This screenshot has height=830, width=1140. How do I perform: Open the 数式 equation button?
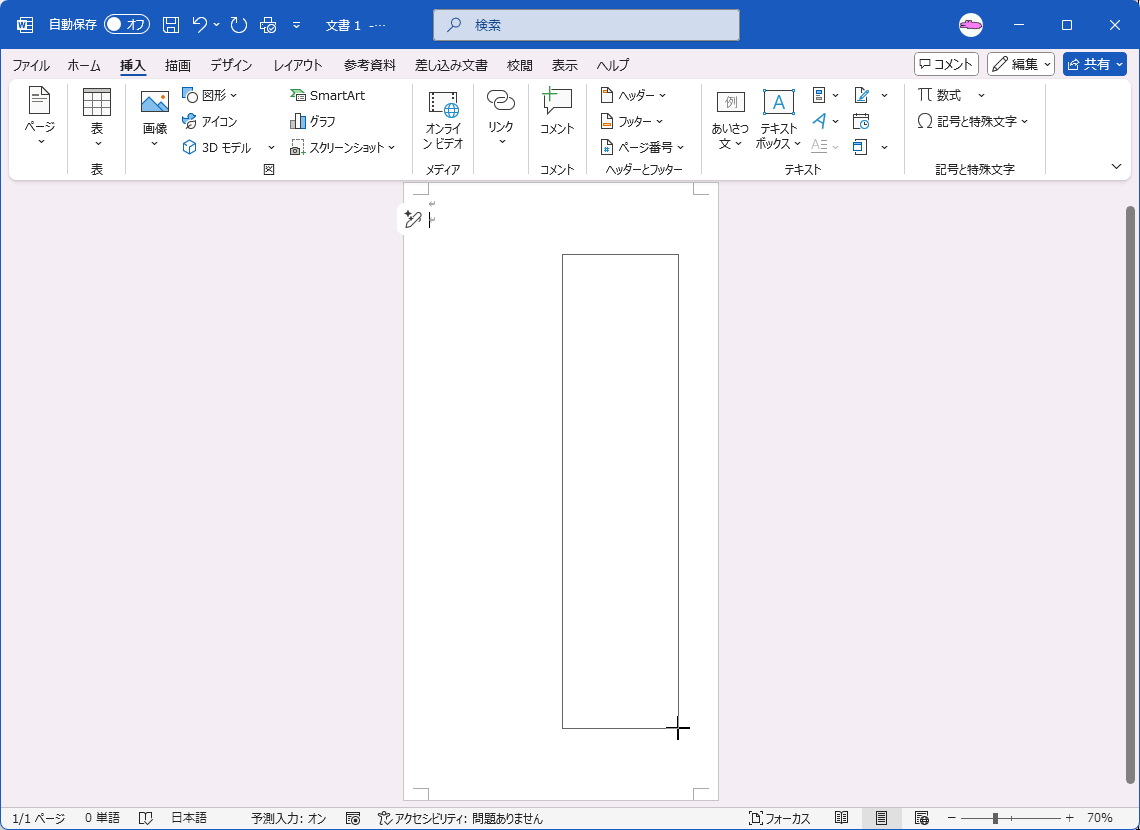point(939,95)
